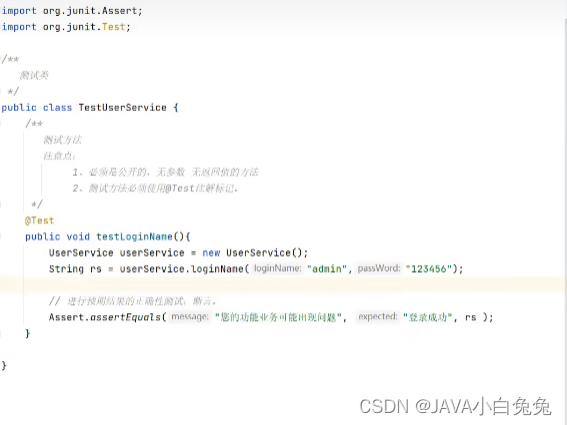
Task: Click the assertEquals message string literal
Action: point(278,317)
